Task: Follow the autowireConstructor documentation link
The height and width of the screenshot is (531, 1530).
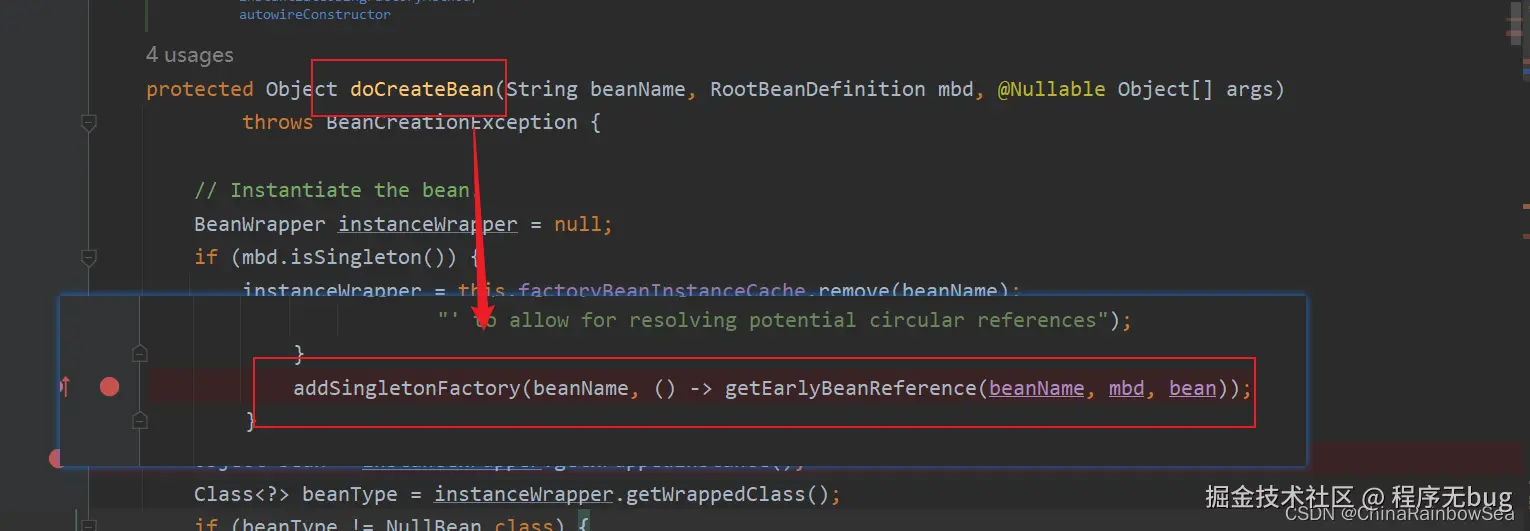Action: (315, 15)
